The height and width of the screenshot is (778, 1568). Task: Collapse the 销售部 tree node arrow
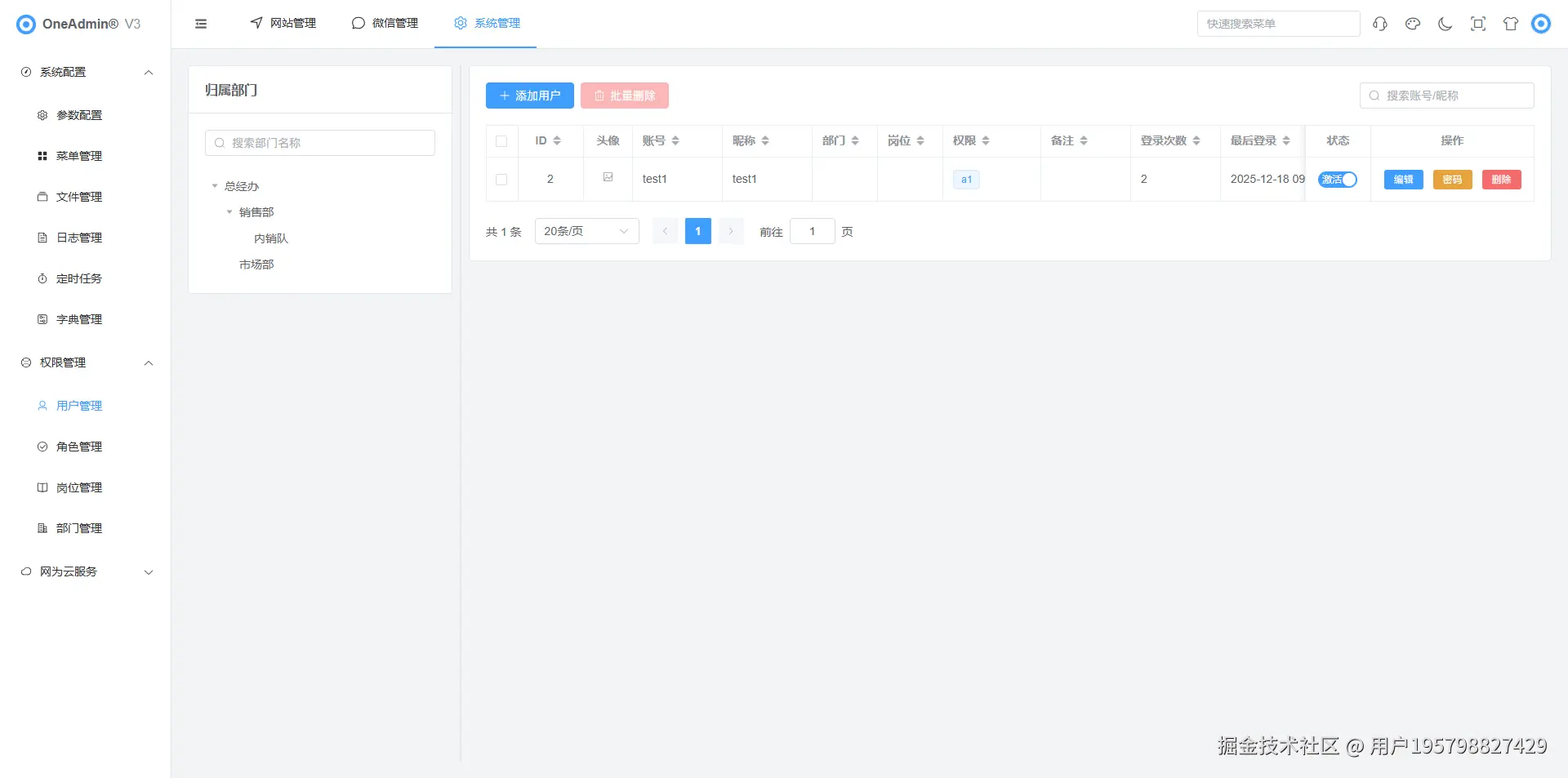pos(229,212)
